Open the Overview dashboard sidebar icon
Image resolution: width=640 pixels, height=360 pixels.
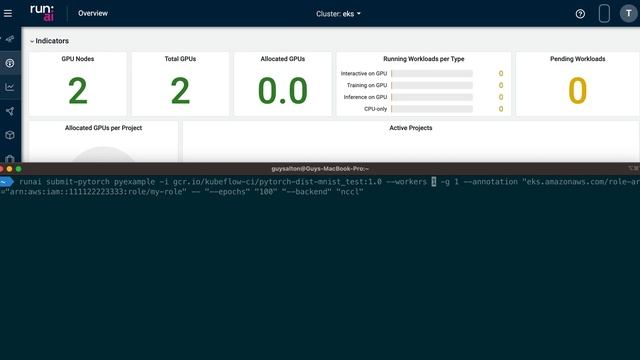[x=10, y=63]
